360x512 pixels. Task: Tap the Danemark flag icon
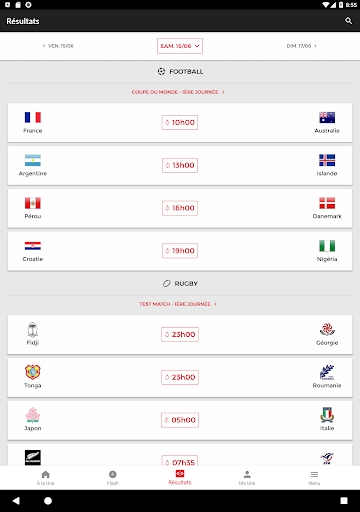pos(327,203)
